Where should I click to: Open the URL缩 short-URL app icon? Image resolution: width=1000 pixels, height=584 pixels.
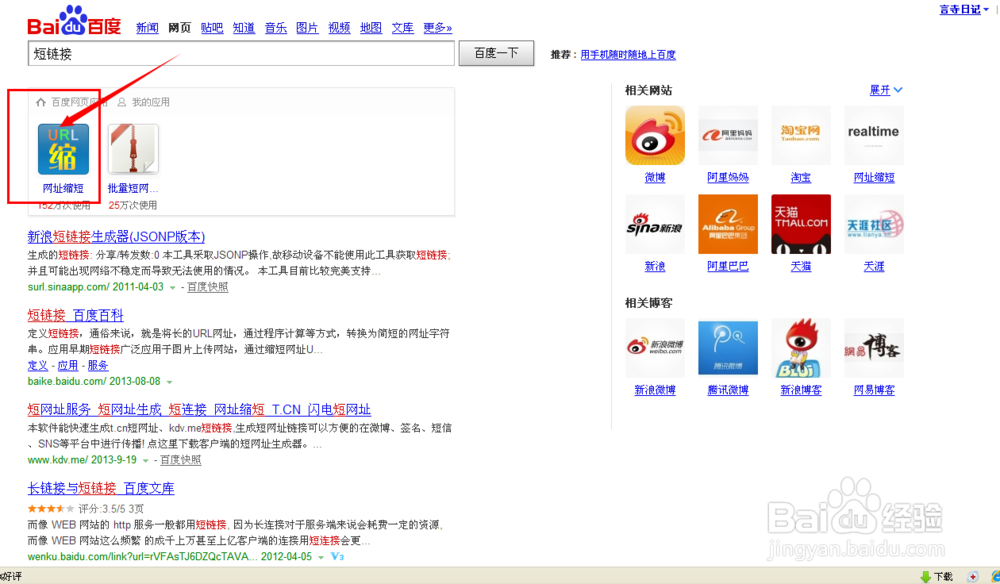(x=63, y=149)
